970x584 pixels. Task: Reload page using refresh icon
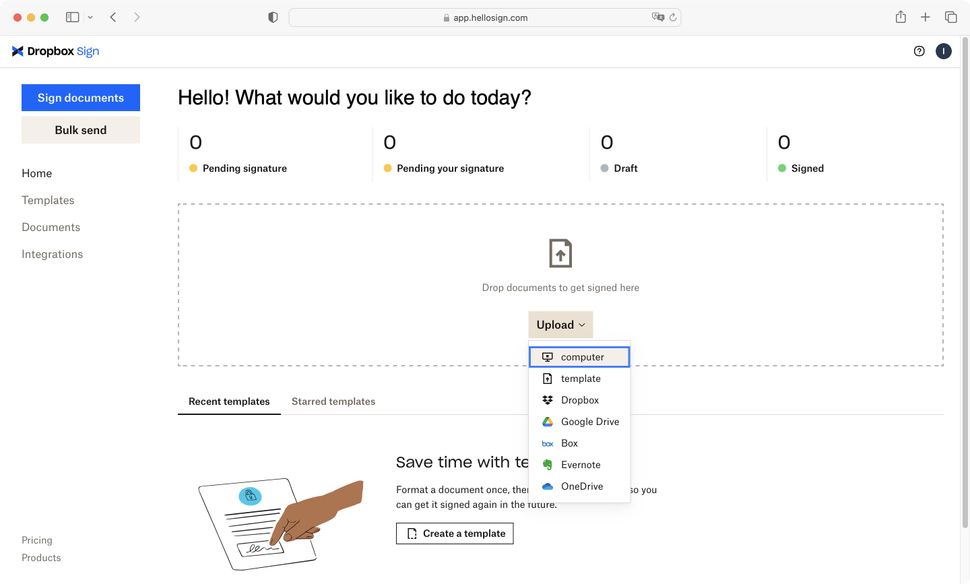673,17
